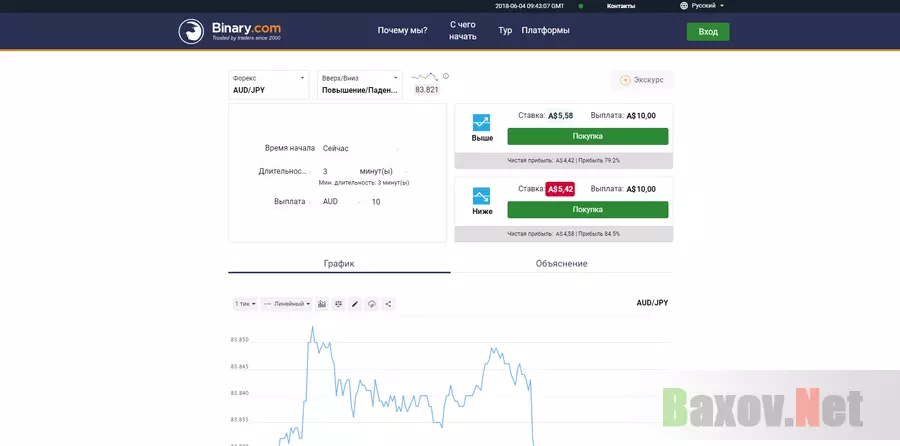Click the Вход login button

(x=708, y=32)
